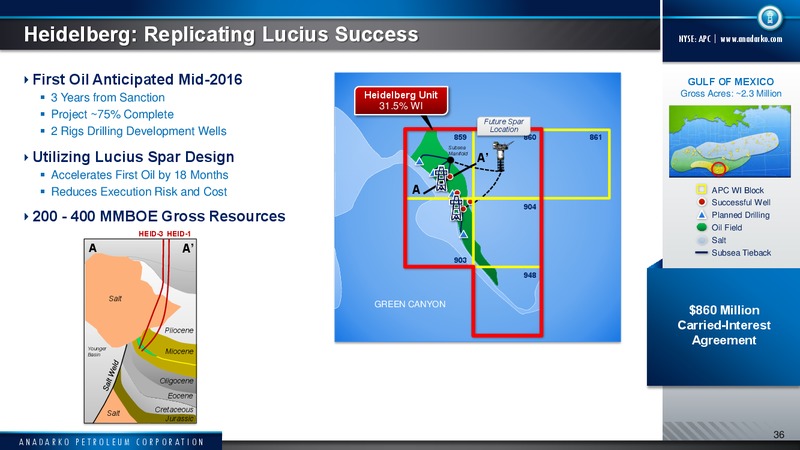Click the HEID-3 well label

[151, 234]
